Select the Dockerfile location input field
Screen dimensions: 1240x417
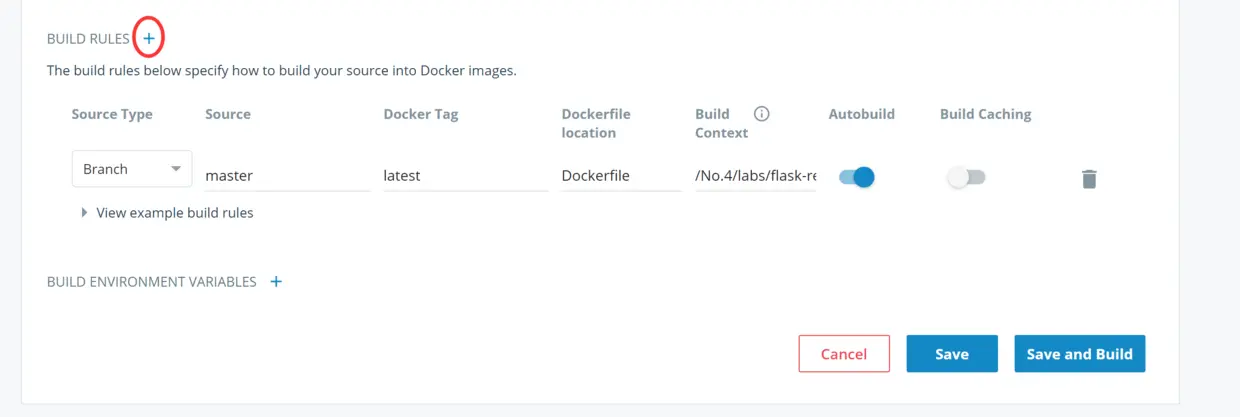tap(620, 176)
